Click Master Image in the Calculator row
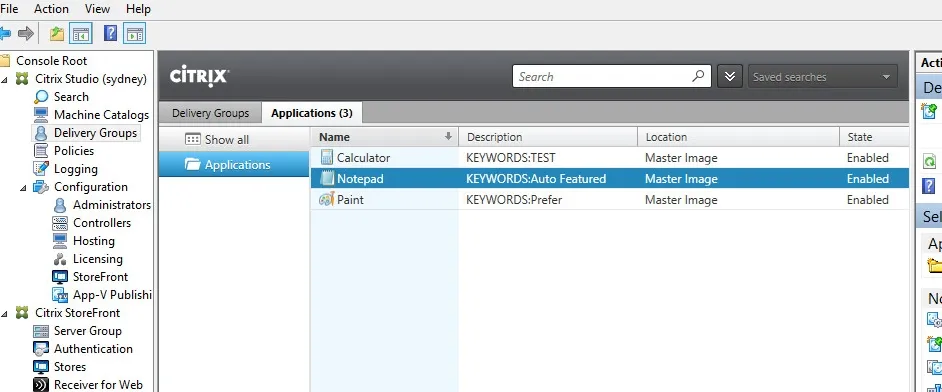The image size is (942, 392). pyautogui.click(x=681, y=158)
